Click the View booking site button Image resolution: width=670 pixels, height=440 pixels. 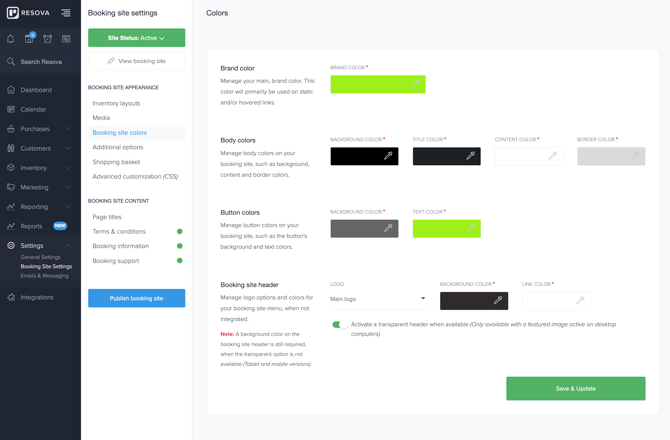click(136, 61)
